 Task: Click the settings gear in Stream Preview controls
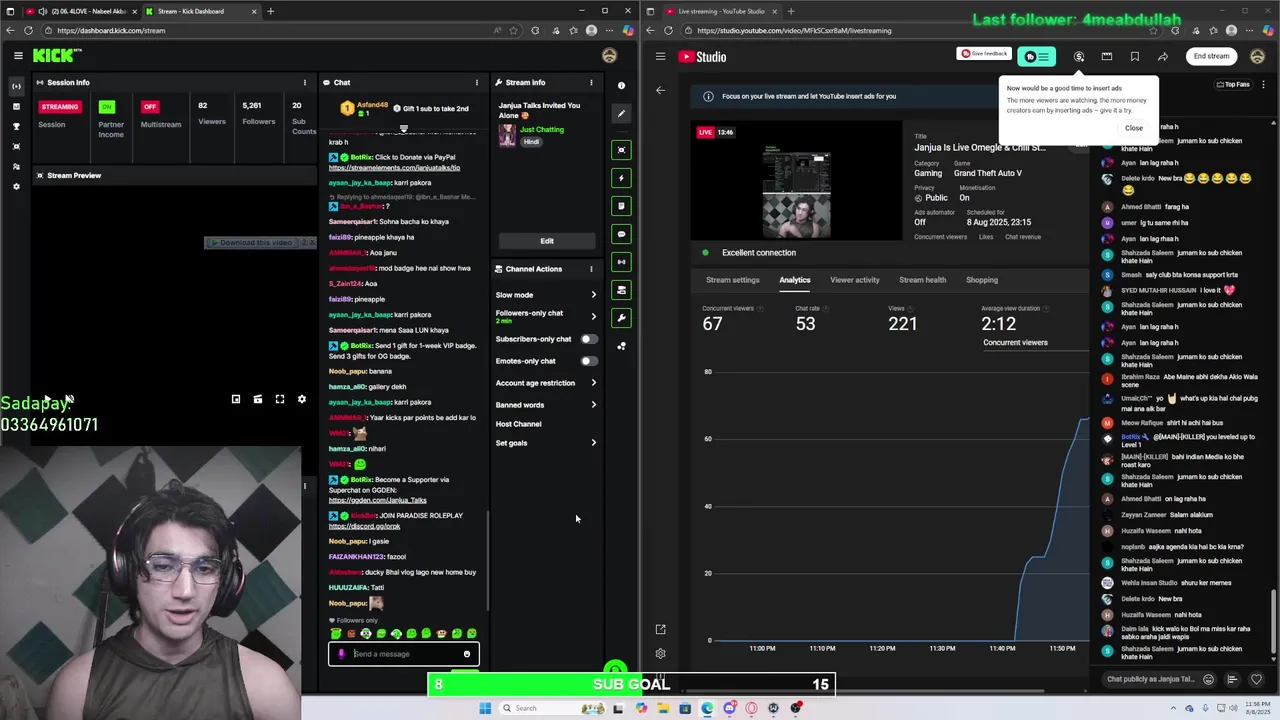[302, 399]
